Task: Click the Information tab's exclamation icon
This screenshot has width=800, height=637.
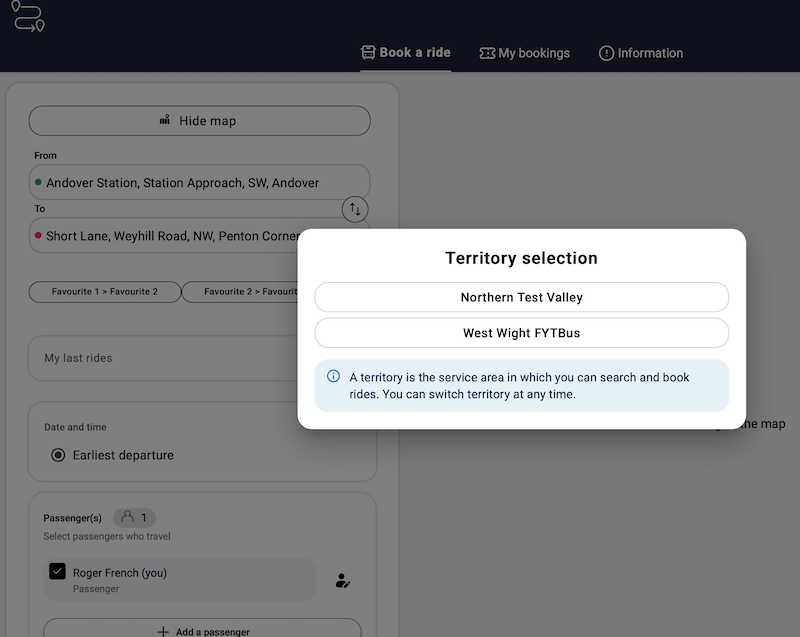Action: (x=606, y=53)
